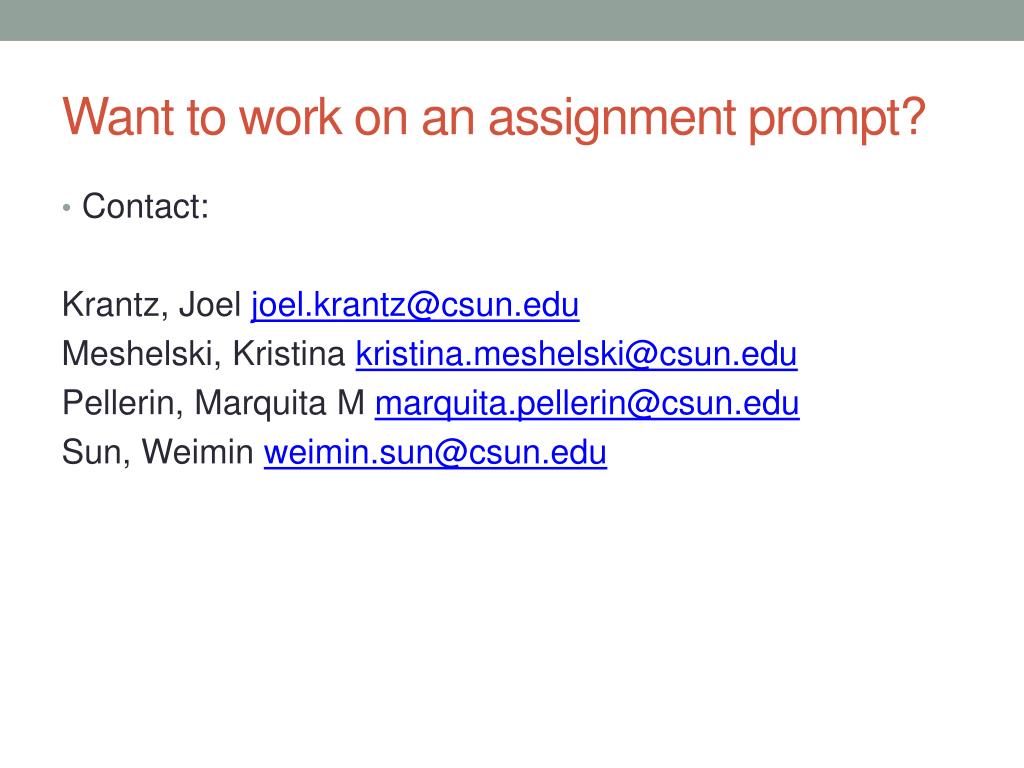Viewport: 1024px width, 768px height.
Task: Click the initial 'M' after Marquita
Action: tap(351, 402)
